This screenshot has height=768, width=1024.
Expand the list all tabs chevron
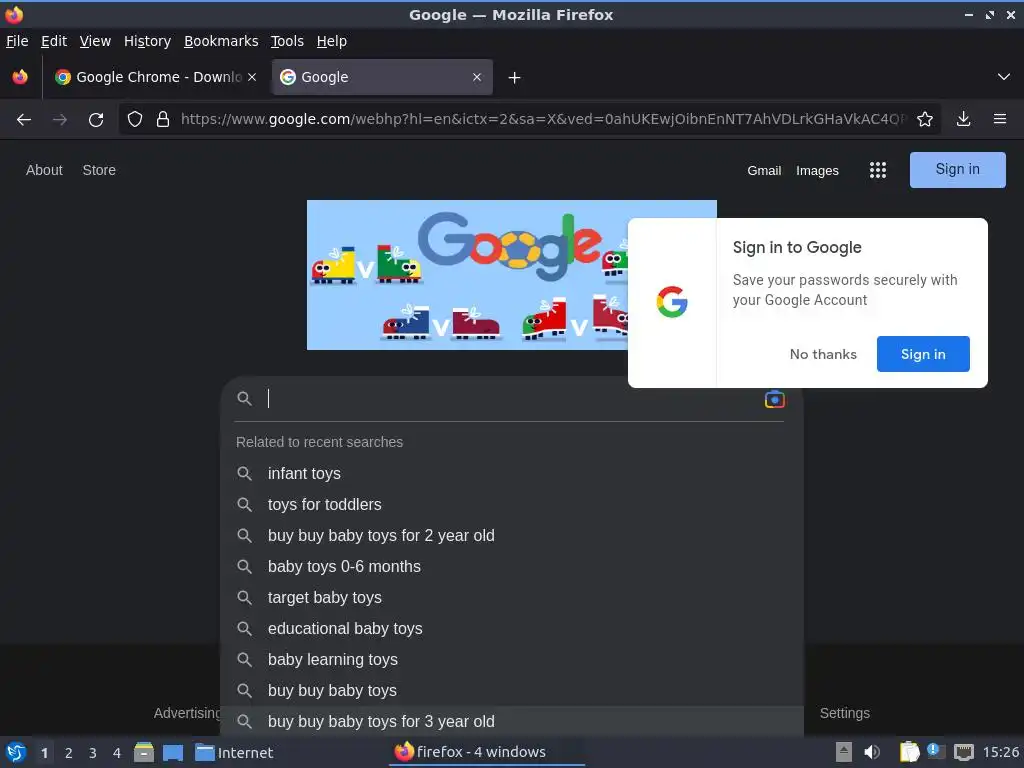tap(1004, 77)
